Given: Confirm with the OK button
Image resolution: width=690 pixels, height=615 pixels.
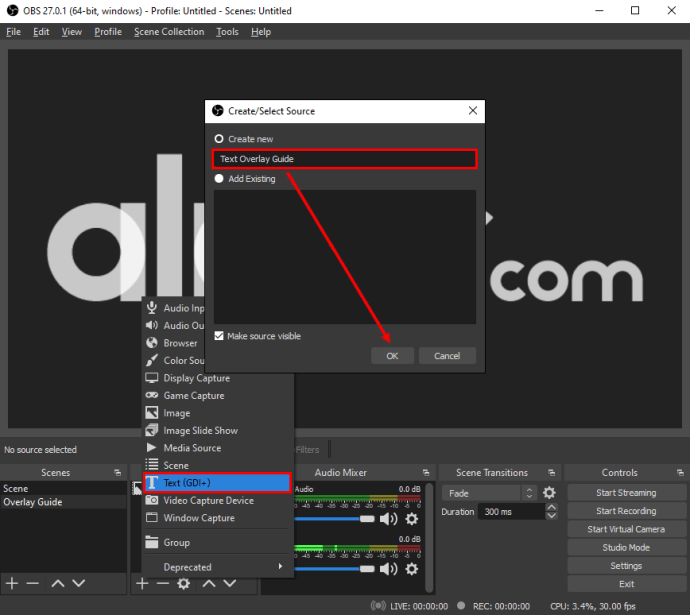Looking at the screenshot, I should [392, 355].
